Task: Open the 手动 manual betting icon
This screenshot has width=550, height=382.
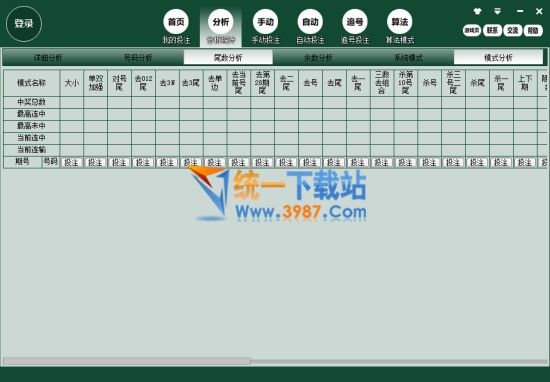Action: 266,22
